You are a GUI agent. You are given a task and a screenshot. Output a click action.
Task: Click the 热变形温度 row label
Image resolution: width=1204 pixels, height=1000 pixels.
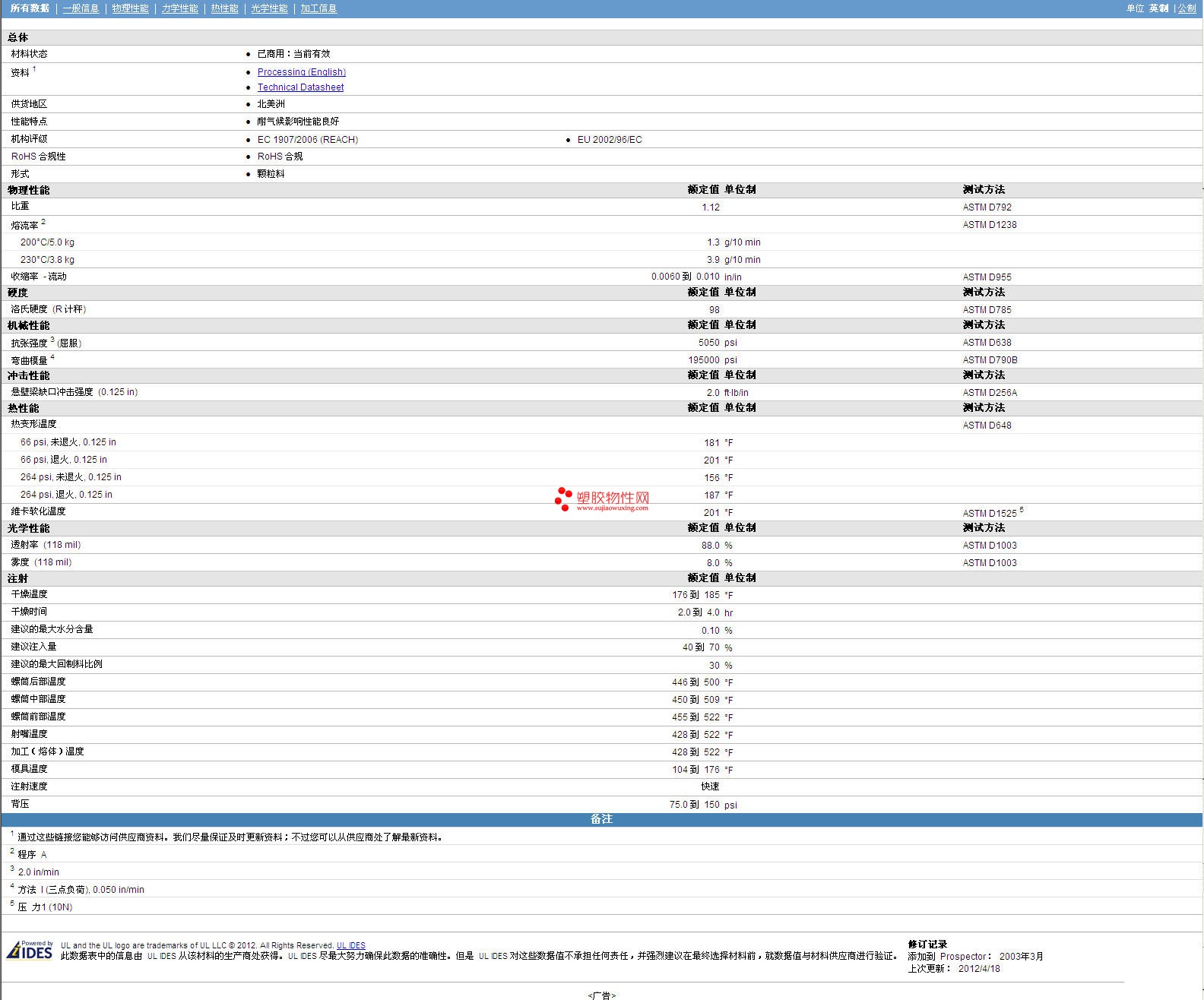coord(33,424)
